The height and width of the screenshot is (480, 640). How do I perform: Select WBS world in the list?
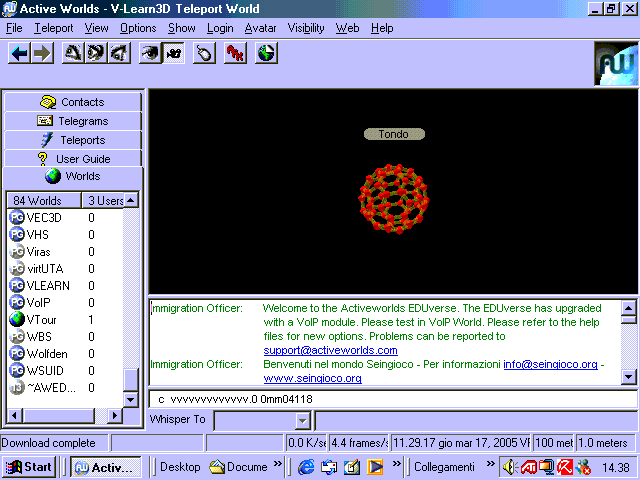click(65, 337)
